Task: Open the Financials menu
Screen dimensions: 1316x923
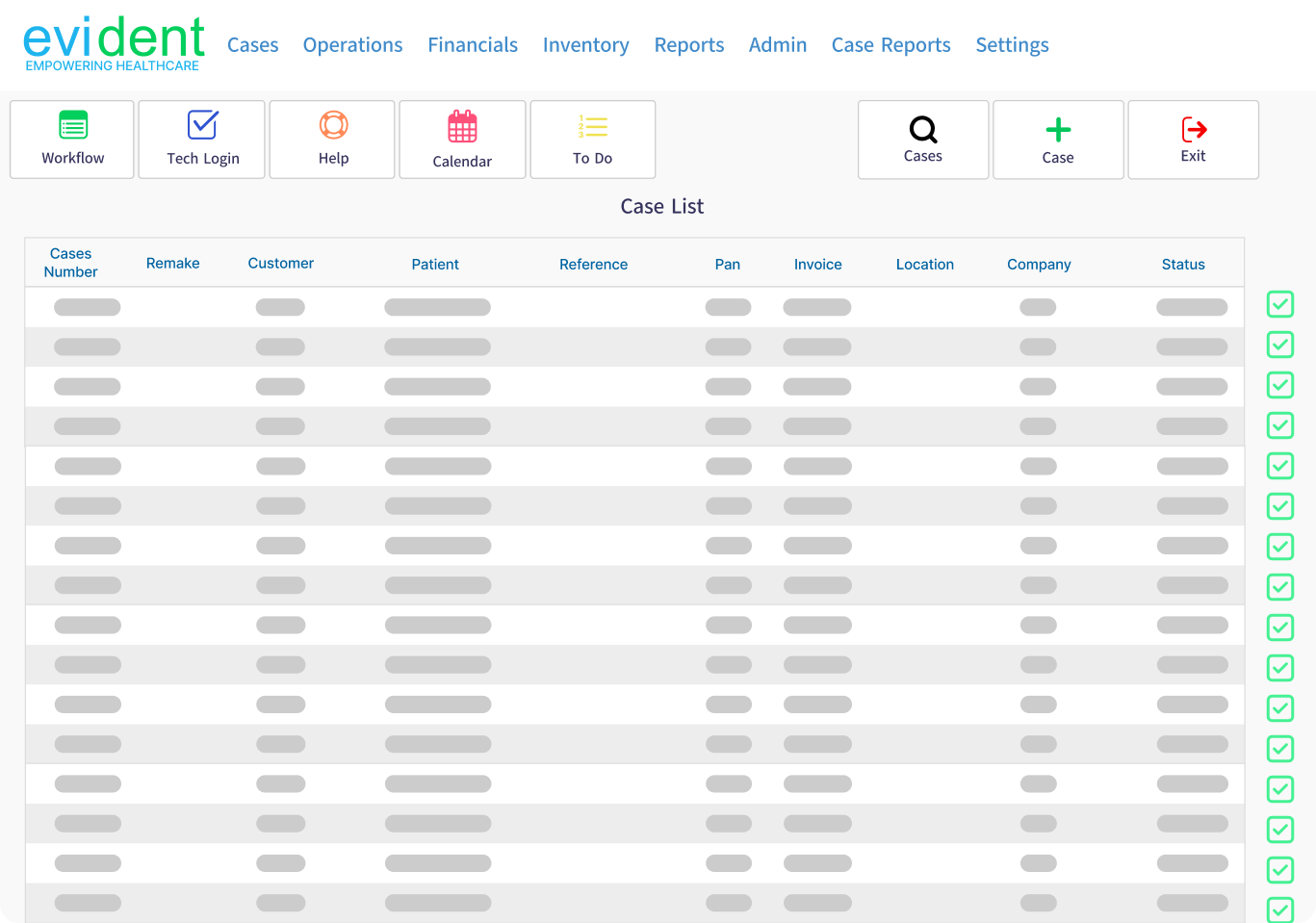Action: (x=473, y=45)
